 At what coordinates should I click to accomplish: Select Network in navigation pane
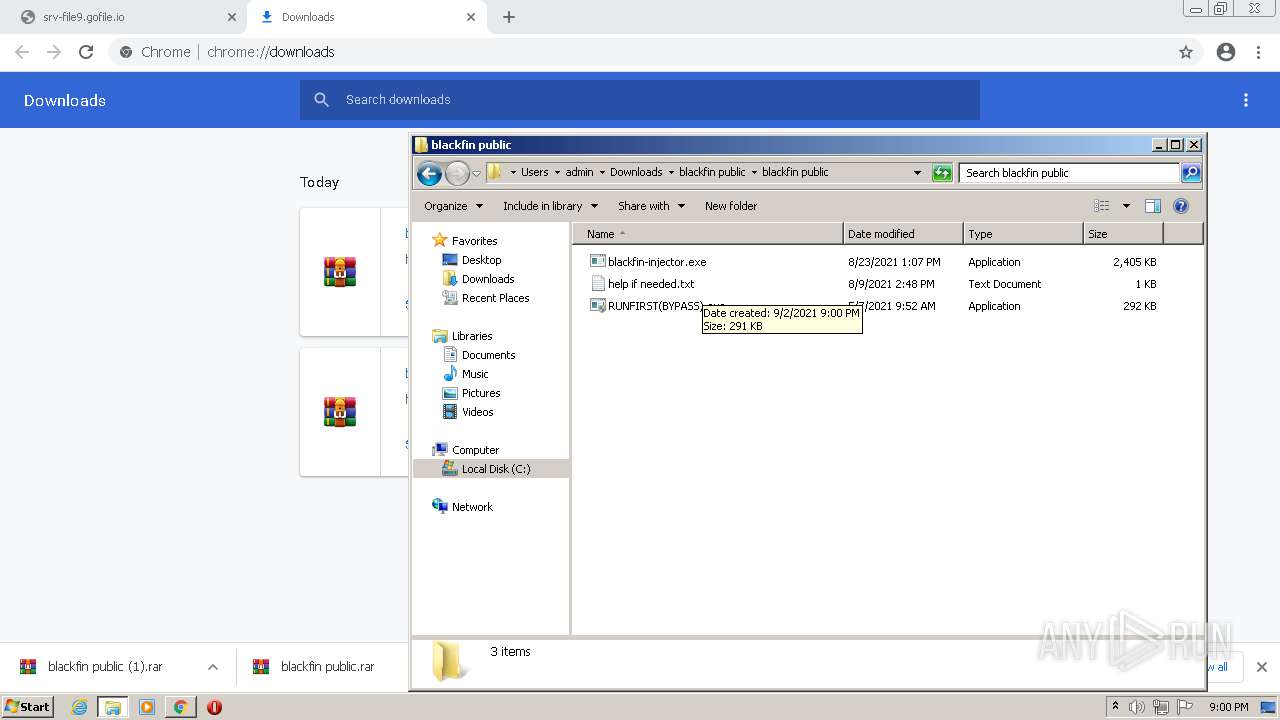pos(472,507)
